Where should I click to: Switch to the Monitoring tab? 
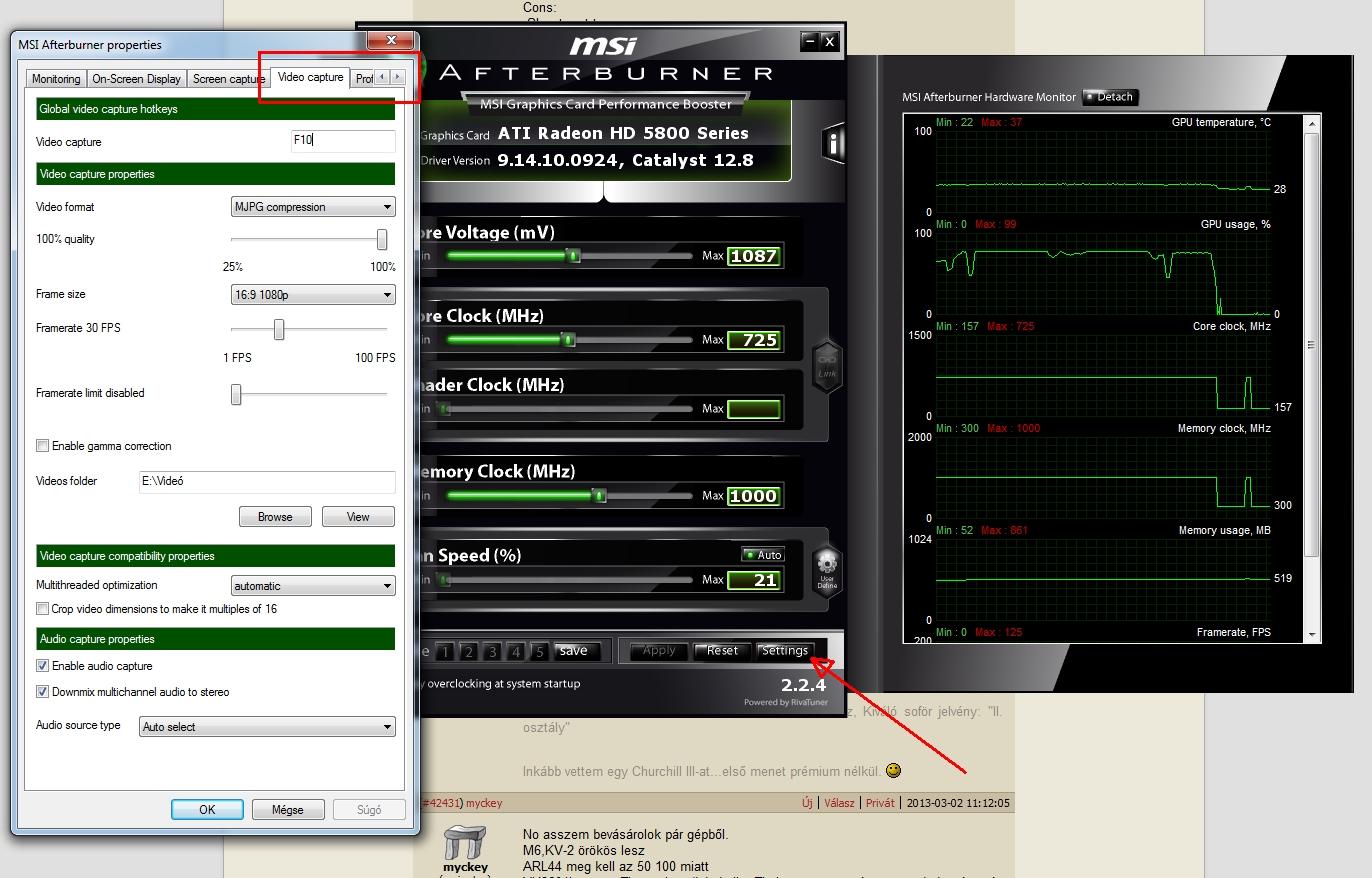56,79
